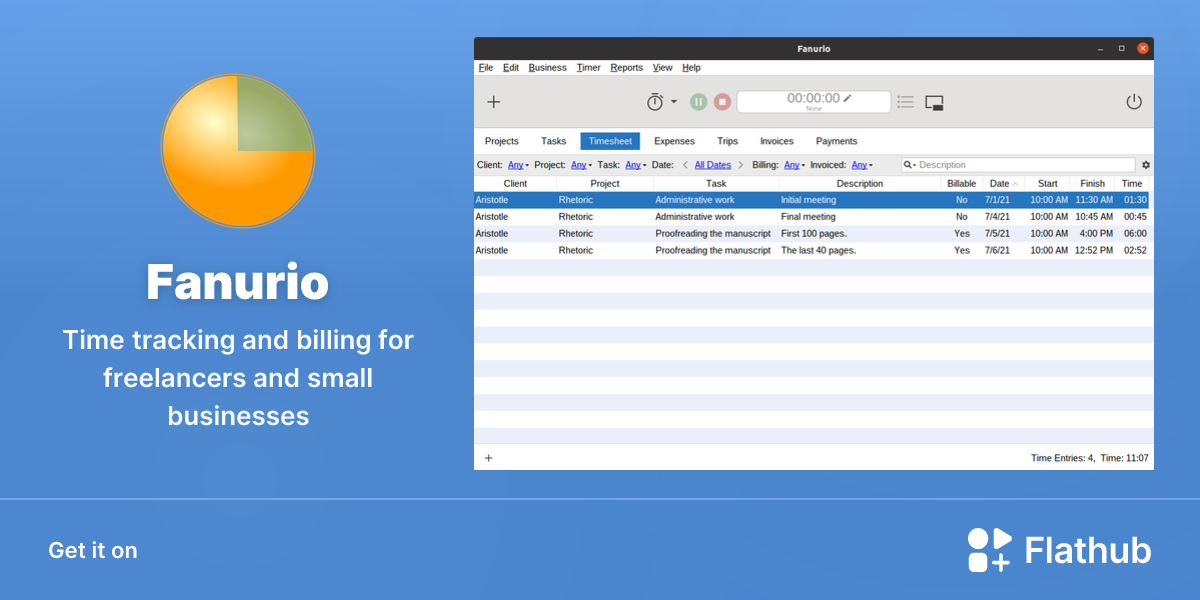Select the First 100 pages. entry
This screenshot has width=1200, height=600.
(811, 234)
